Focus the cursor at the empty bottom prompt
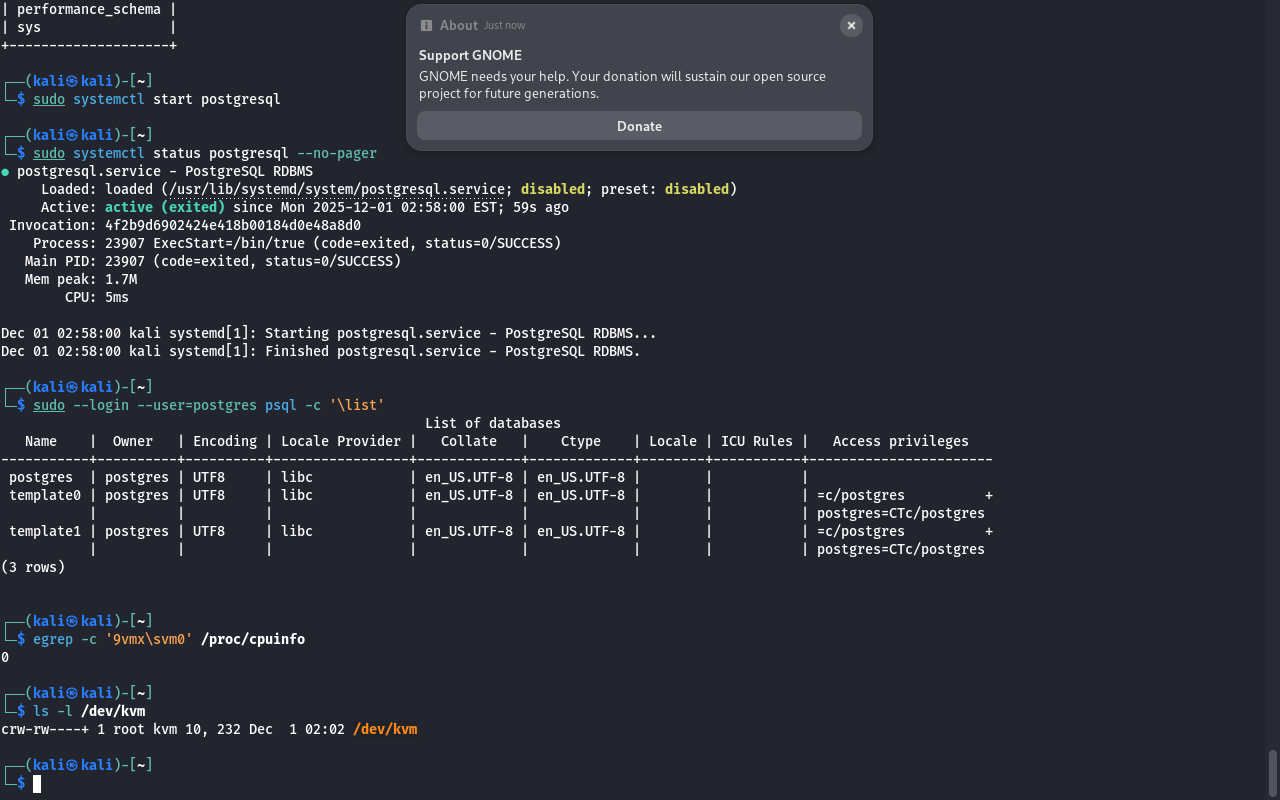 tap(37, 784)
